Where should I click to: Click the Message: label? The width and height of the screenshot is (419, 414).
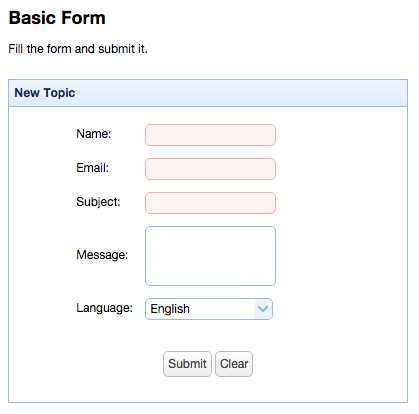click(x=102, y=255)
